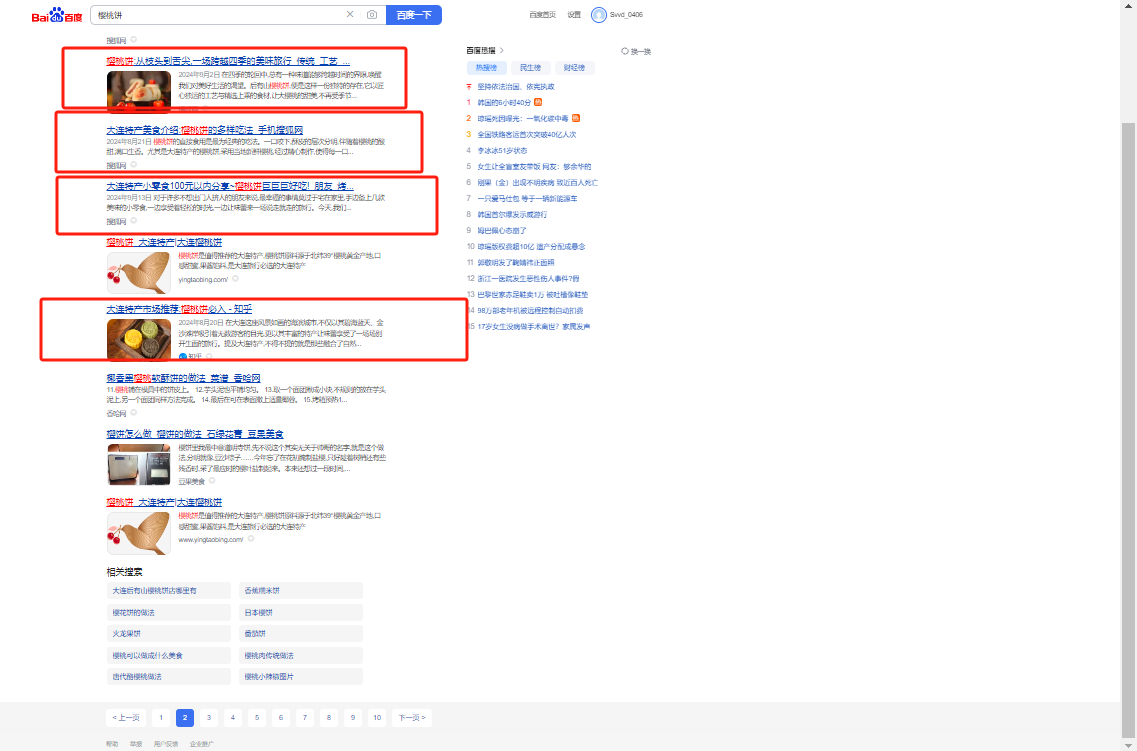The image size is (1137, 751).
Task: Clear the search box with X icon
Action: coord(350,15)
